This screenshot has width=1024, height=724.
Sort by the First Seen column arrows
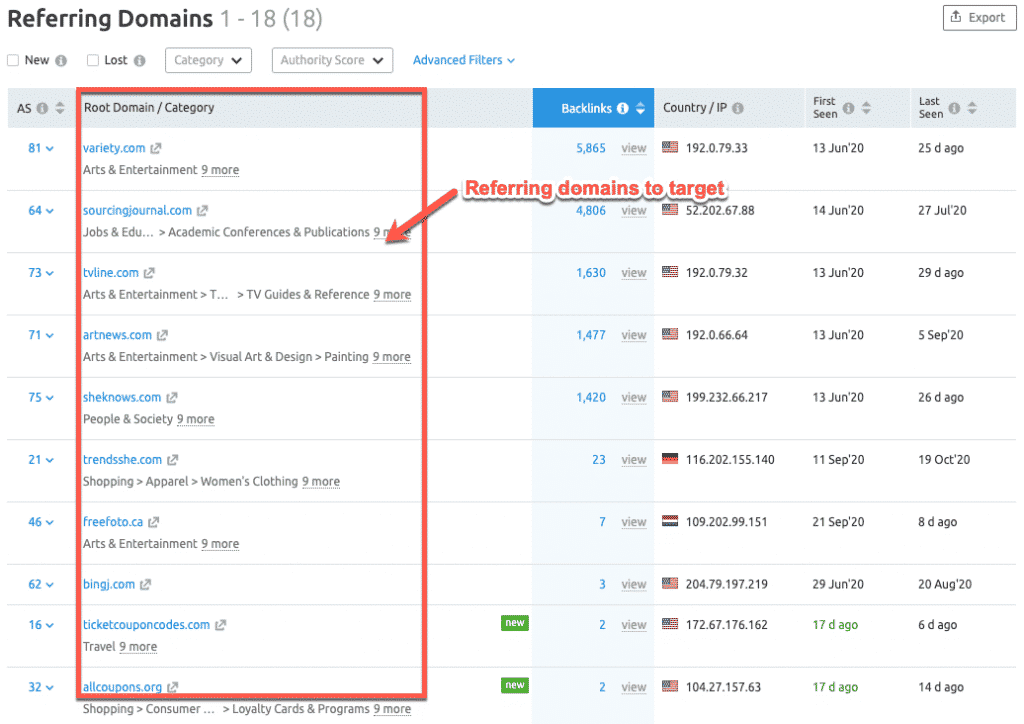pyautogui.click(x=866, y=108)
